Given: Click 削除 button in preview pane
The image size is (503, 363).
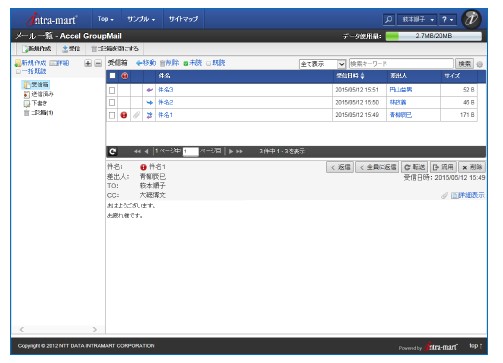Looking at the screenshot, I should [x=472, y=167].
